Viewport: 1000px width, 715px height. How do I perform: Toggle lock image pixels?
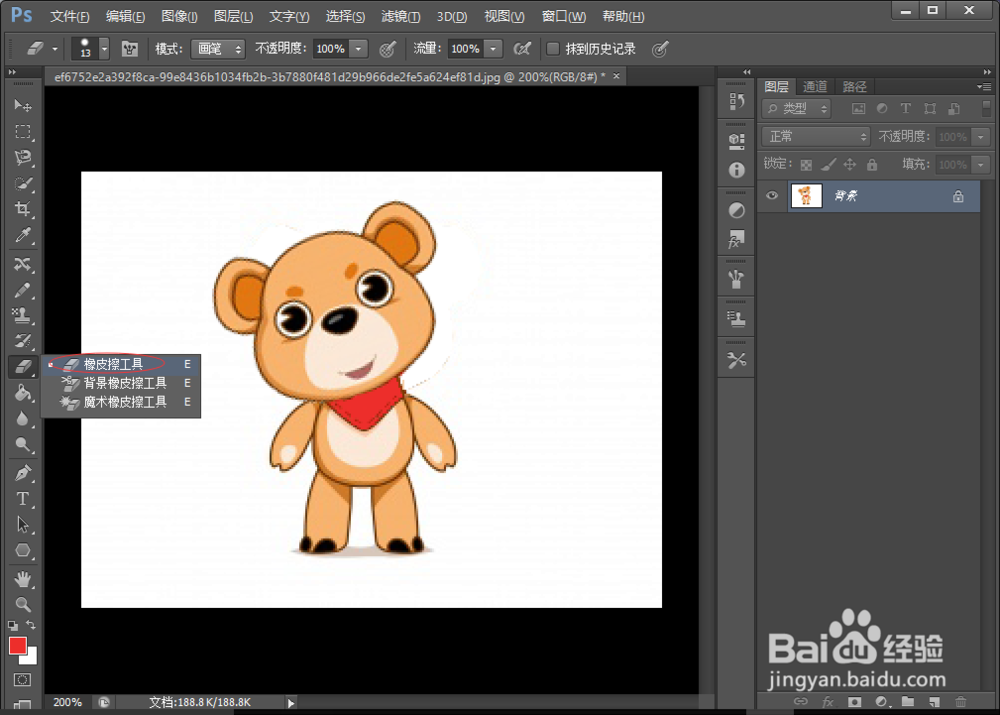tap(828, 165)
